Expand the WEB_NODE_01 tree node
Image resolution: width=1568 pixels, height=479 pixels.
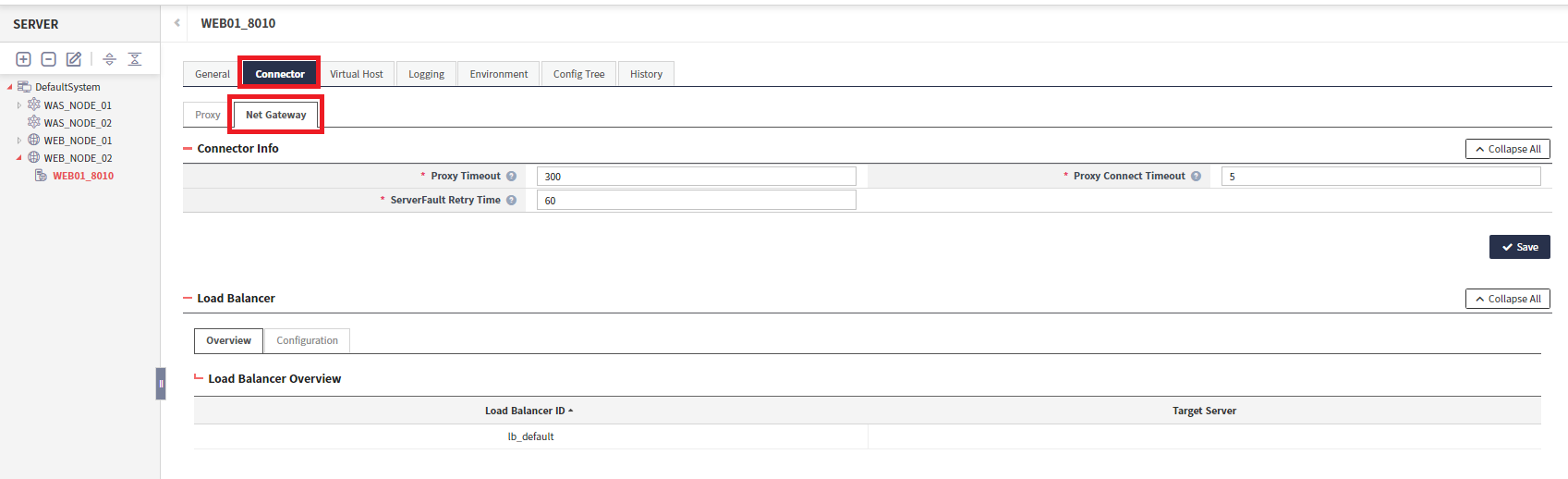19,141
